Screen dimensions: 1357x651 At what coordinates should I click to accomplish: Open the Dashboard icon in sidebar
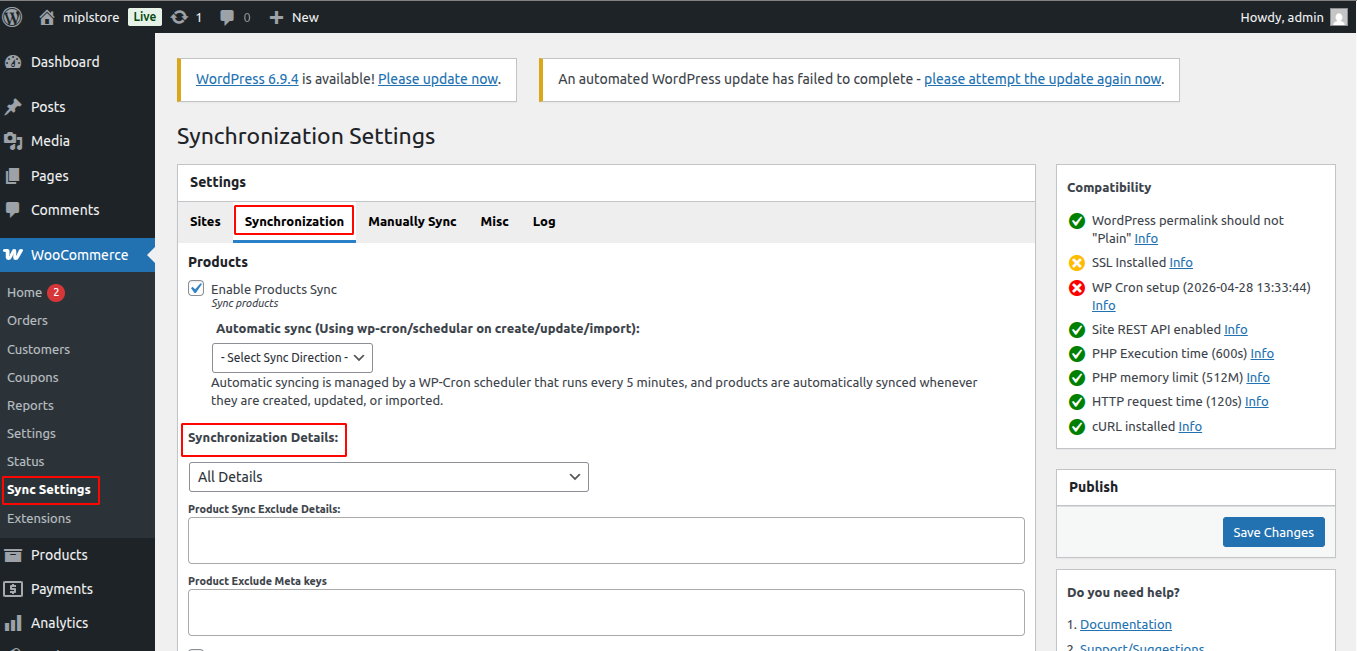[x=13, y=62]
